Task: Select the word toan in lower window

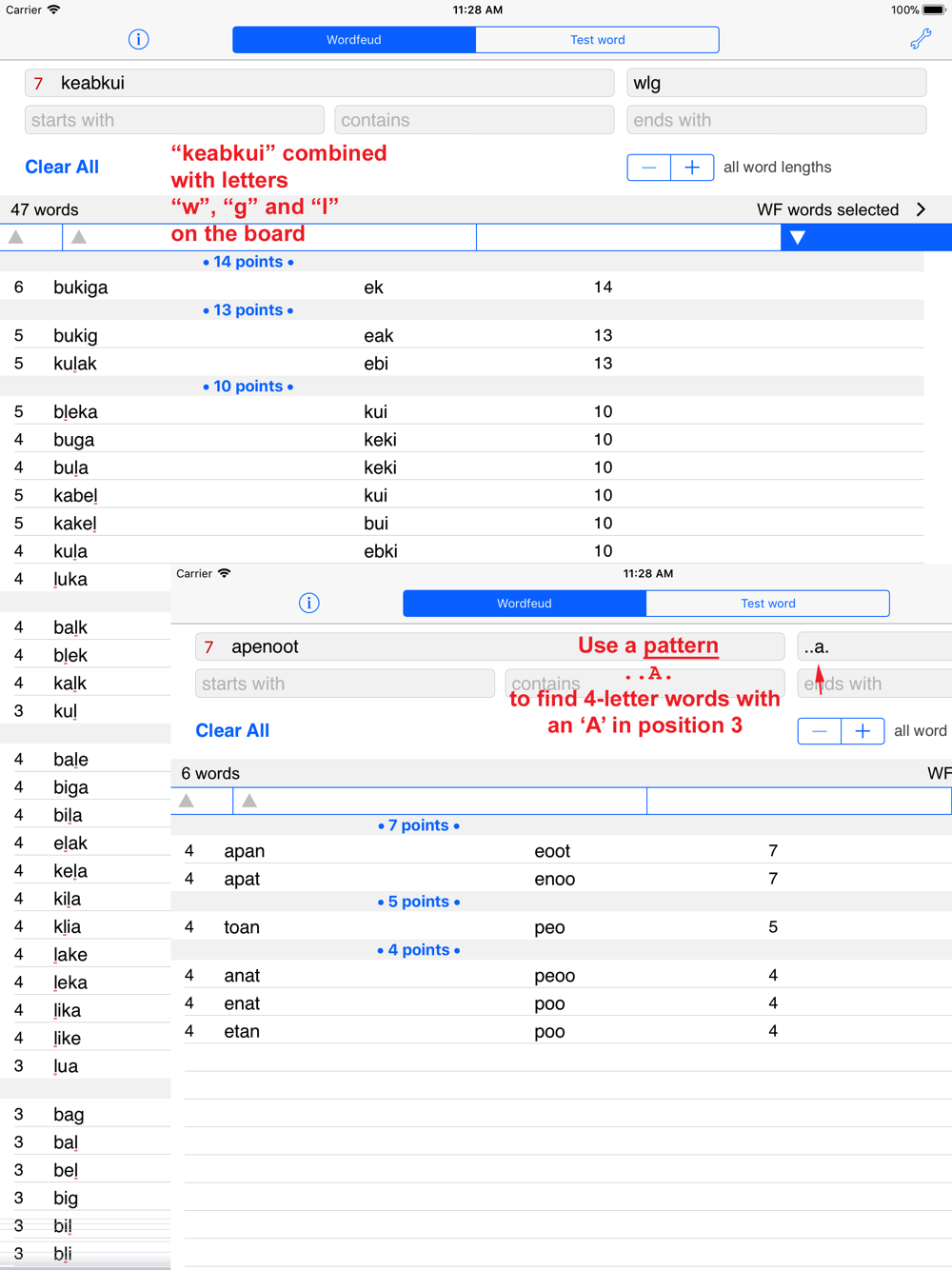Action: click(x=242, y=927)
